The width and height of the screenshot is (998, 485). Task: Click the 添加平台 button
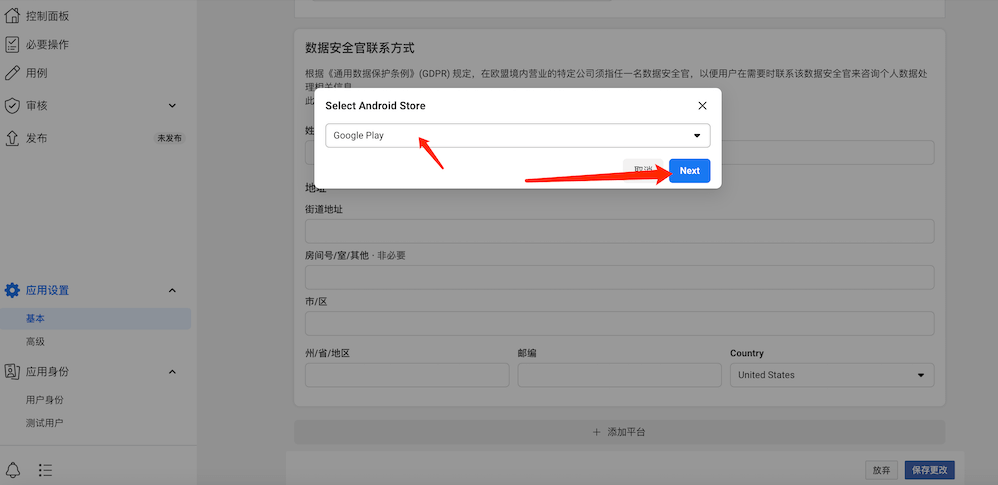tap(619, 432)
